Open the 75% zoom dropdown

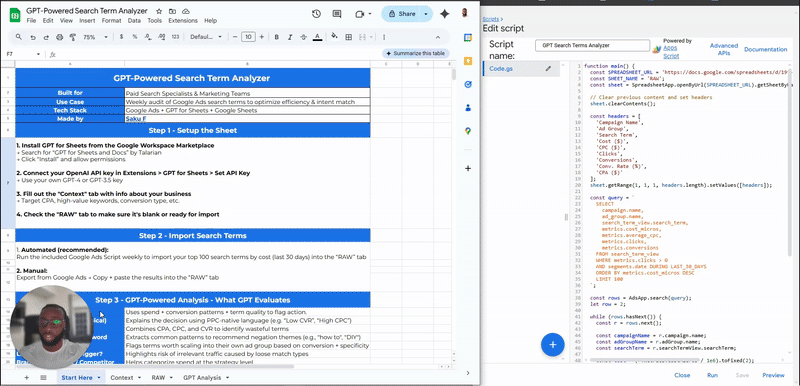[x=95, y=37]
